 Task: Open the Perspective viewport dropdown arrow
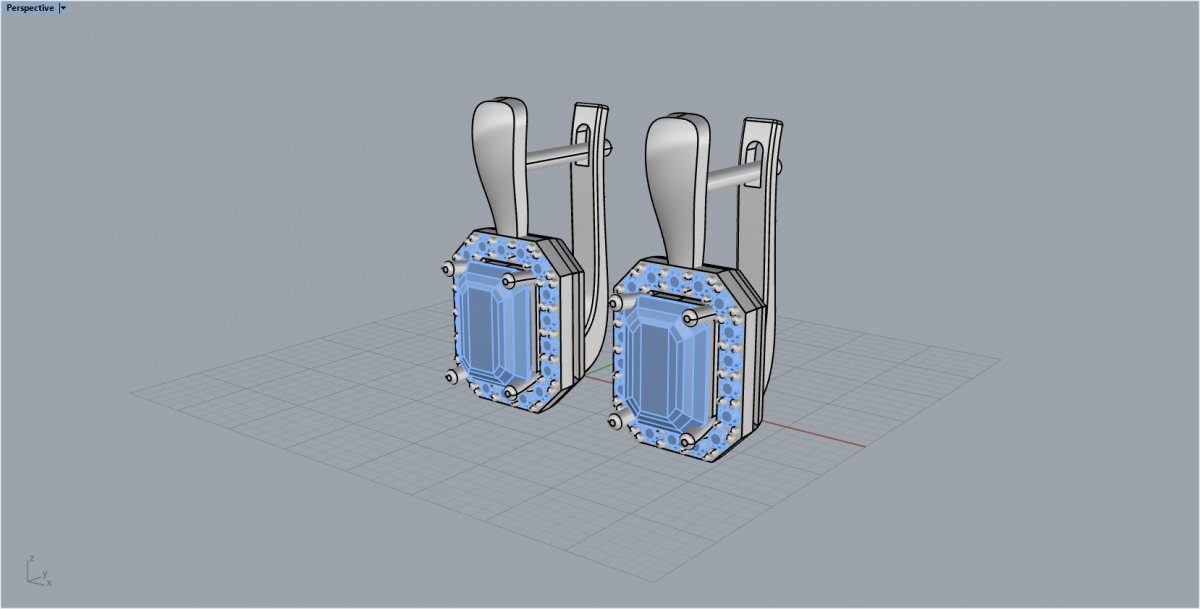[x=63, y=7]
